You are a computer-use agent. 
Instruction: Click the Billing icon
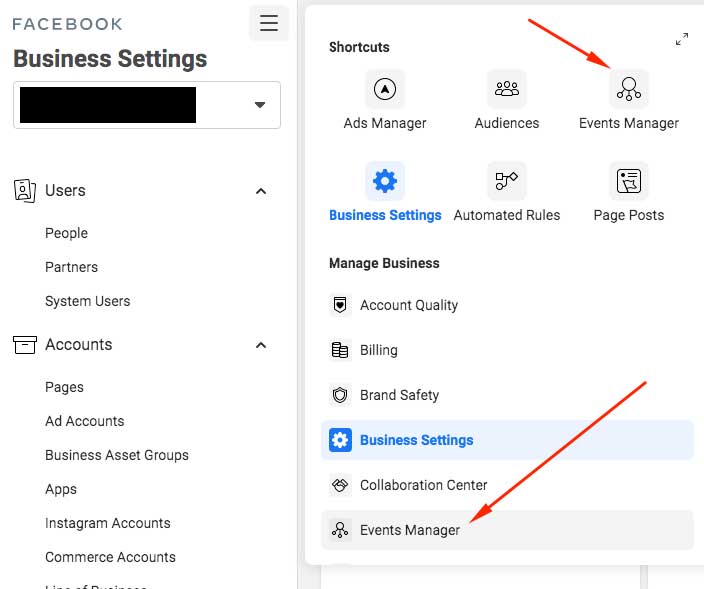(340, 350)
